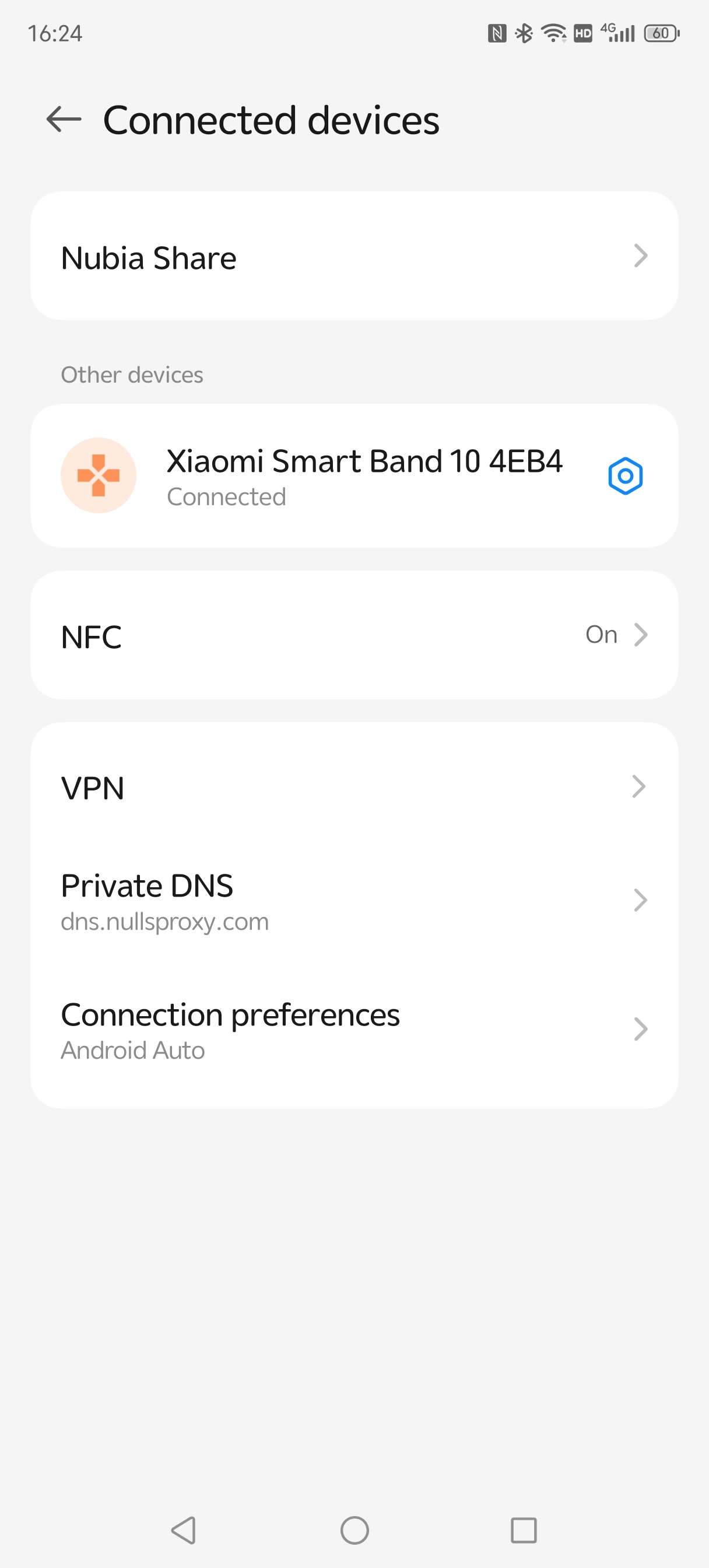Tap the battery indicator in status bar
The height and width of the screenshot is (1568, 709).
pyautogui.click(x=662, y=33)
